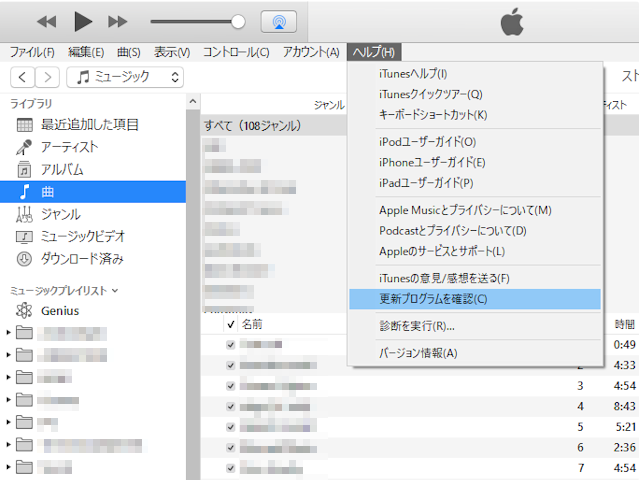Open Apple Musicとプライバシーについて(M)
The width and height of the screenshot is (641, 480).
point(475,210)
